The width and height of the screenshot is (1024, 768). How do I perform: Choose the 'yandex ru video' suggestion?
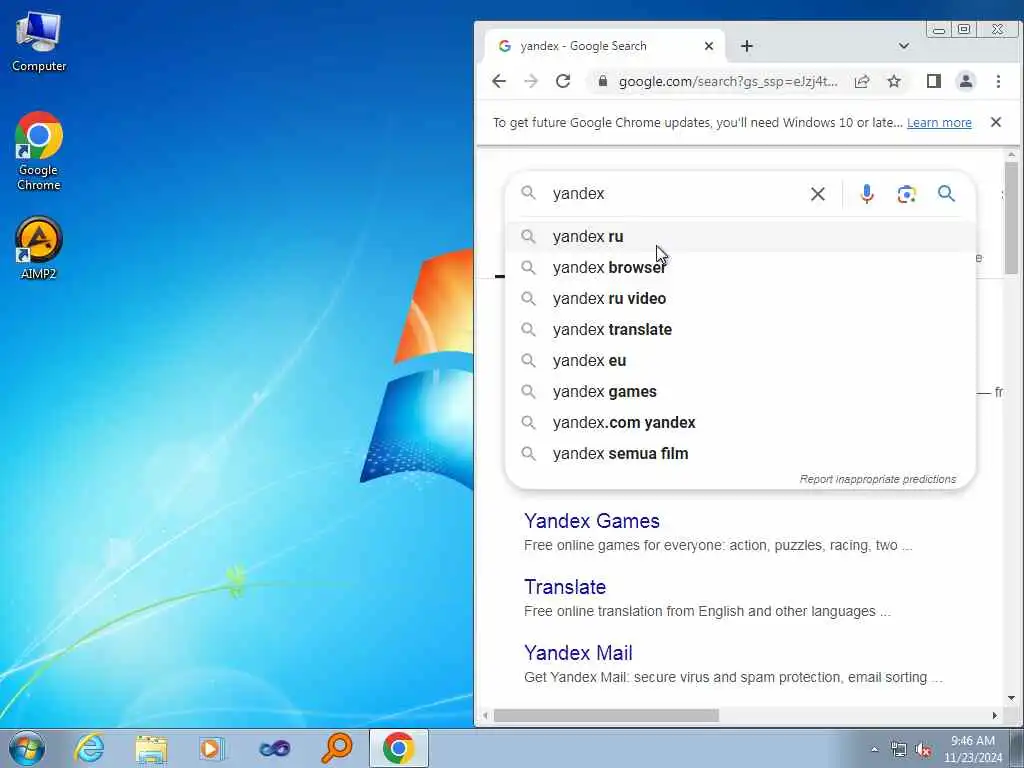[741, 298]
